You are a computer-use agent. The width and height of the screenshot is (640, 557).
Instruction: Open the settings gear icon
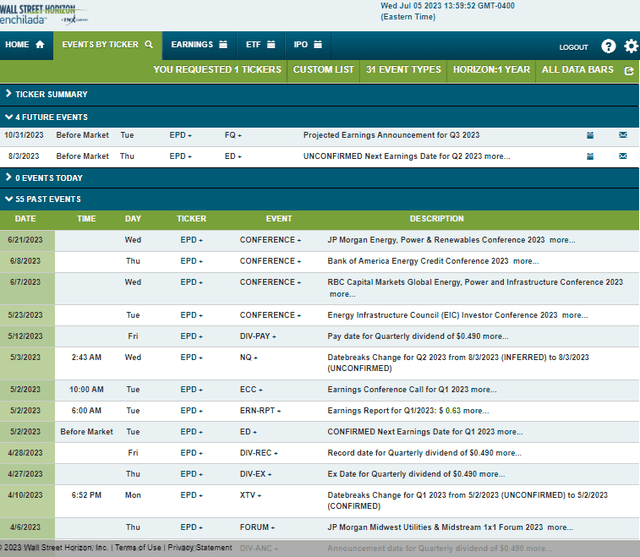pyautogui.click(x=631, y=46)
